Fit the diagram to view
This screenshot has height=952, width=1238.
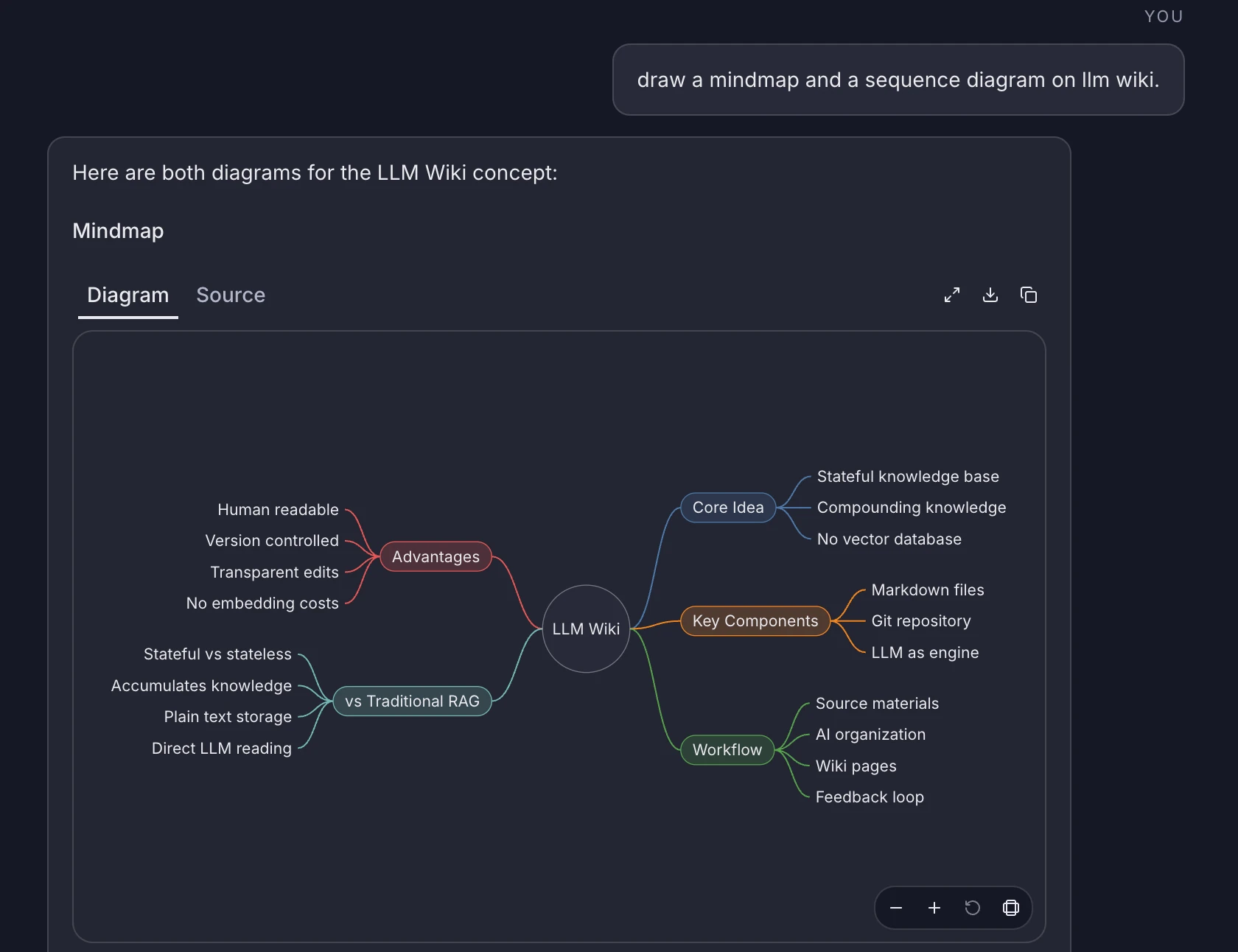point(1011,908)
